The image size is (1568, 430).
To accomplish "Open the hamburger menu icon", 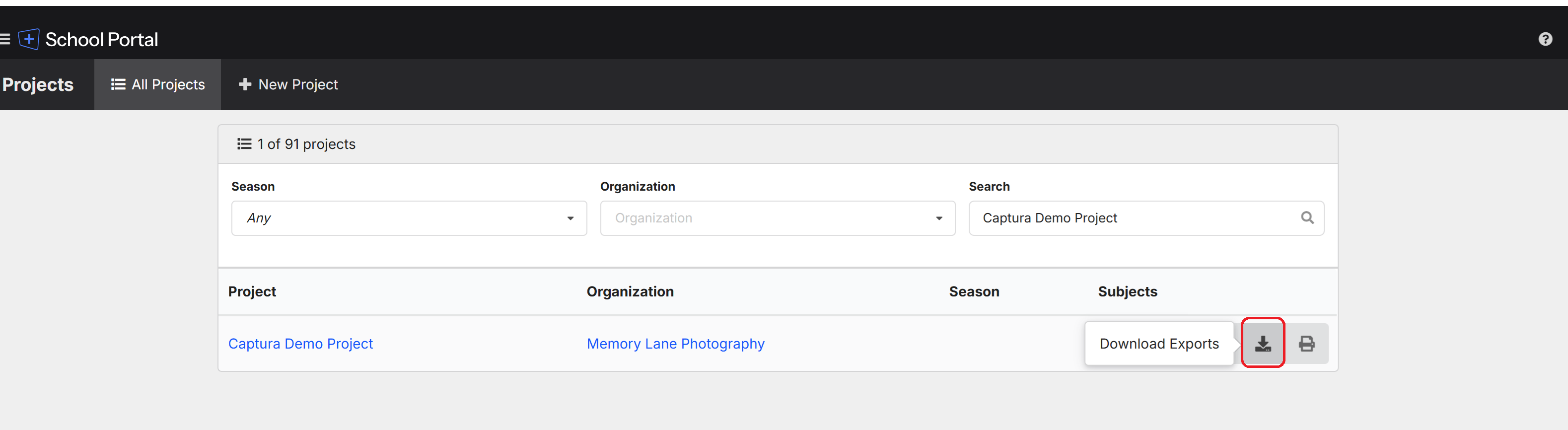I will coord(5,40).
